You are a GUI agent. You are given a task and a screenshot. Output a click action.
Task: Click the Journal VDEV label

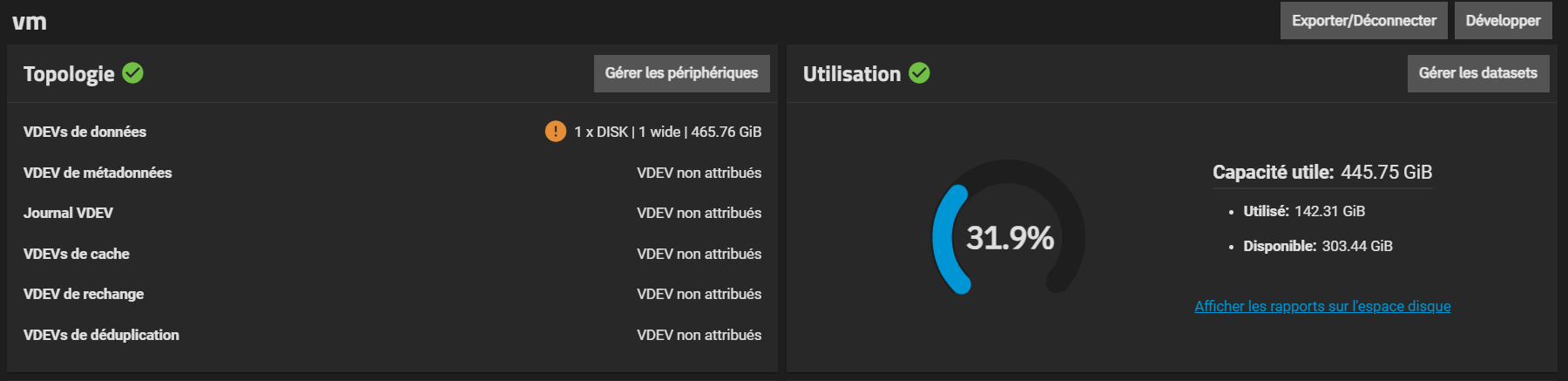pyautogui.click(x=68, y=213)
